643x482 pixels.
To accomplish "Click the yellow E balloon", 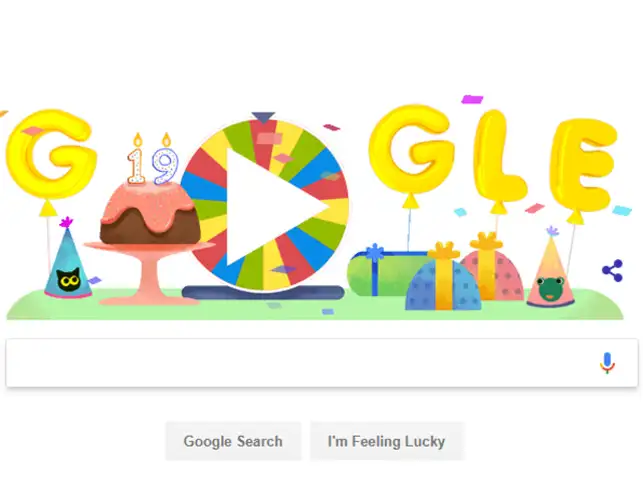I will click(584, 165).
